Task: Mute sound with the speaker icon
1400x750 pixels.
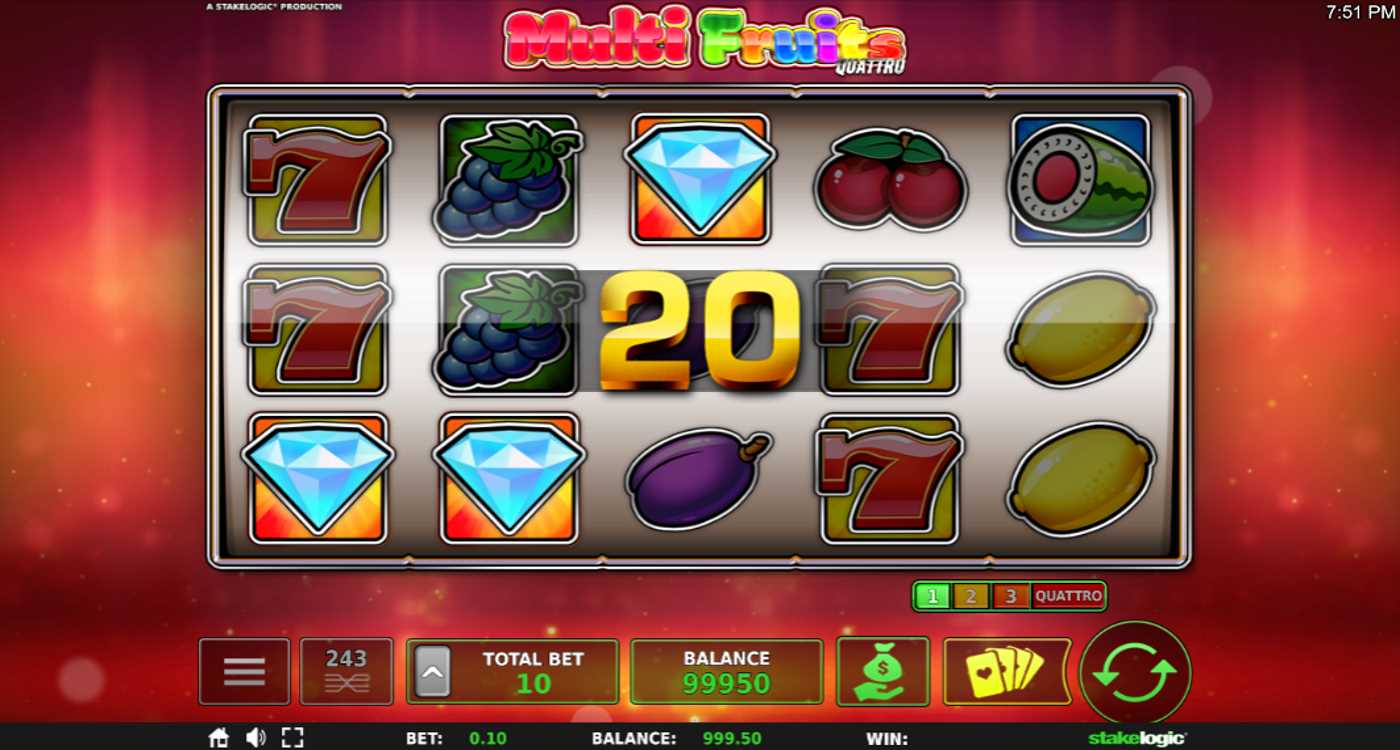Action: [256, 738]
